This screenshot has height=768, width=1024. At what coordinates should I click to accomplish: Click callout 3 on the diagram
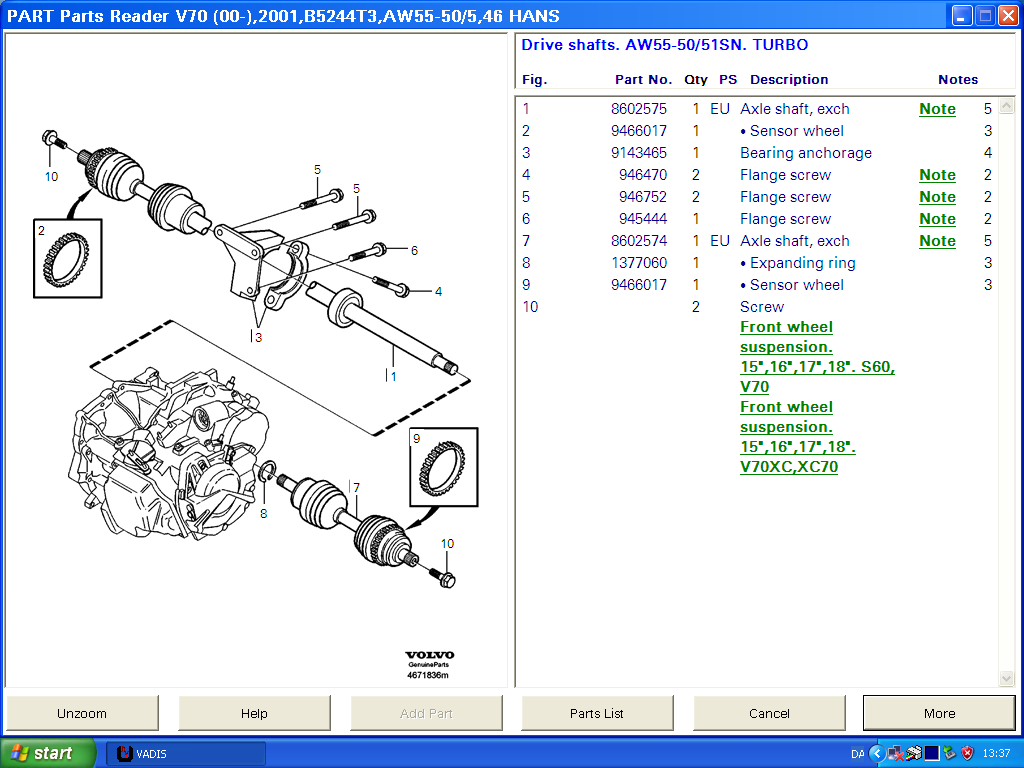259,337
